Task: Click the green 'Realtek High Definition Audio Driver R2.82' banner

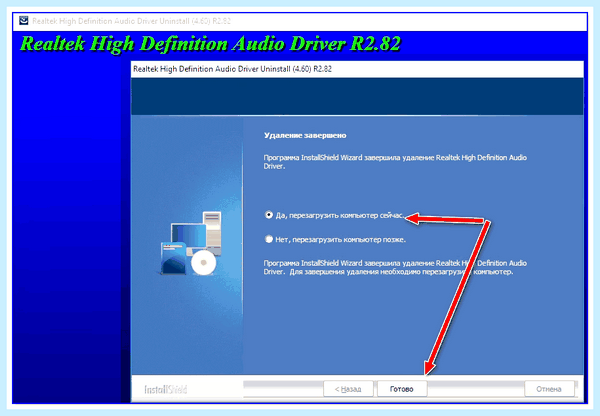Action: click(x=210, y=44)
